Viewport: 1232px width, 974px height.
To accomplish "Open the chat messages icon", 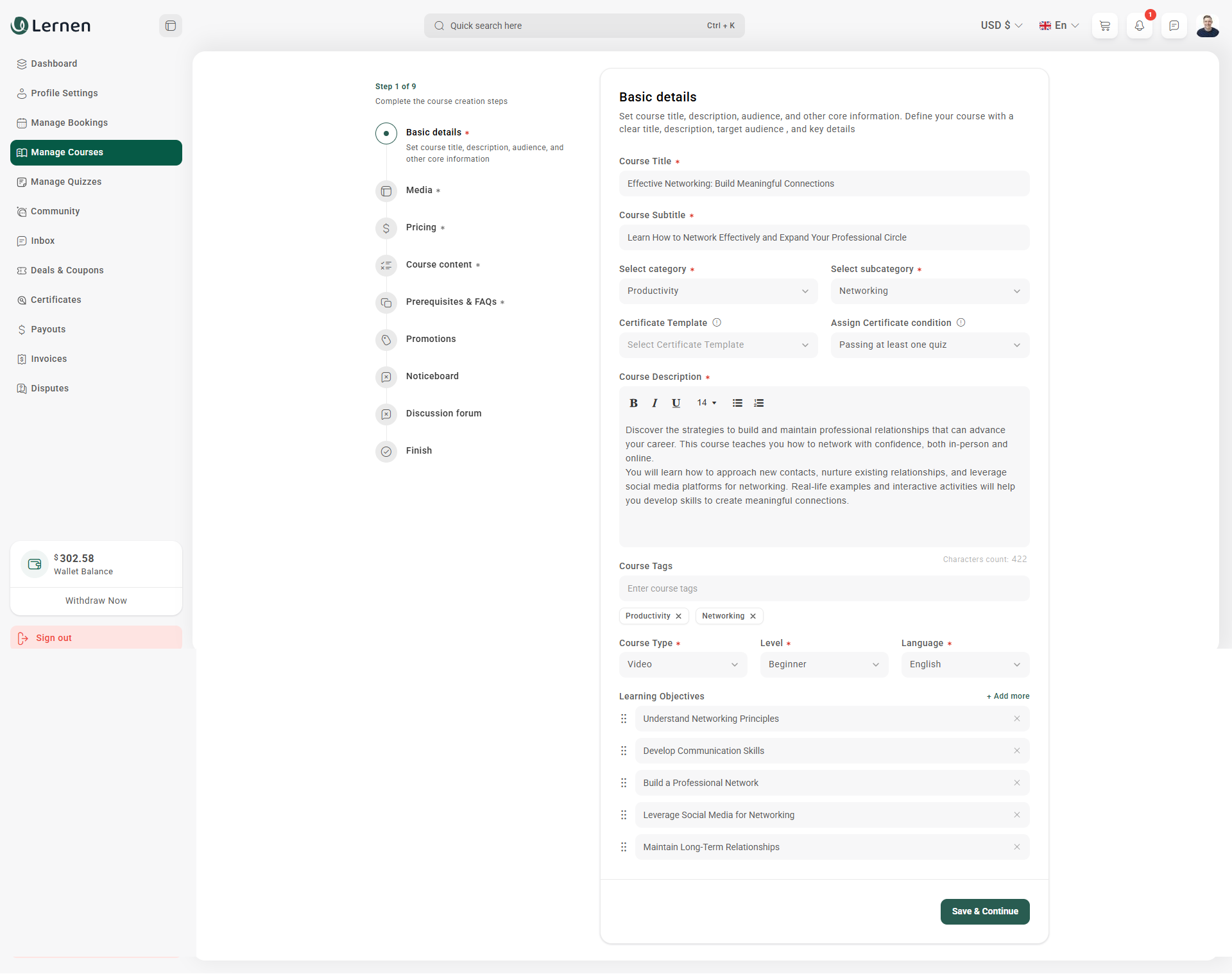I will 1174,26.
